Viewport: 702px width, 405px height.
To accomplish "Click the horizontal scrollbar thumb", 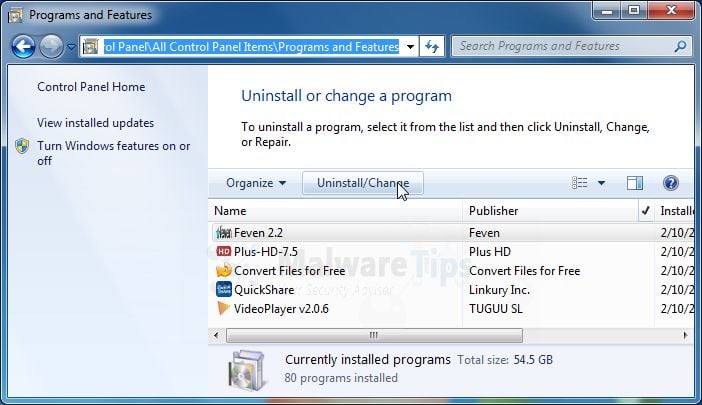I will [x=374, y=335].
